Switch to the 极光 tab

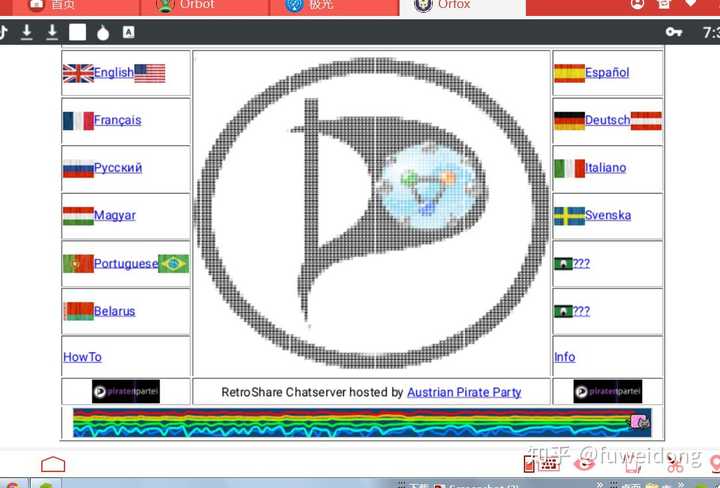coord(334,6)
